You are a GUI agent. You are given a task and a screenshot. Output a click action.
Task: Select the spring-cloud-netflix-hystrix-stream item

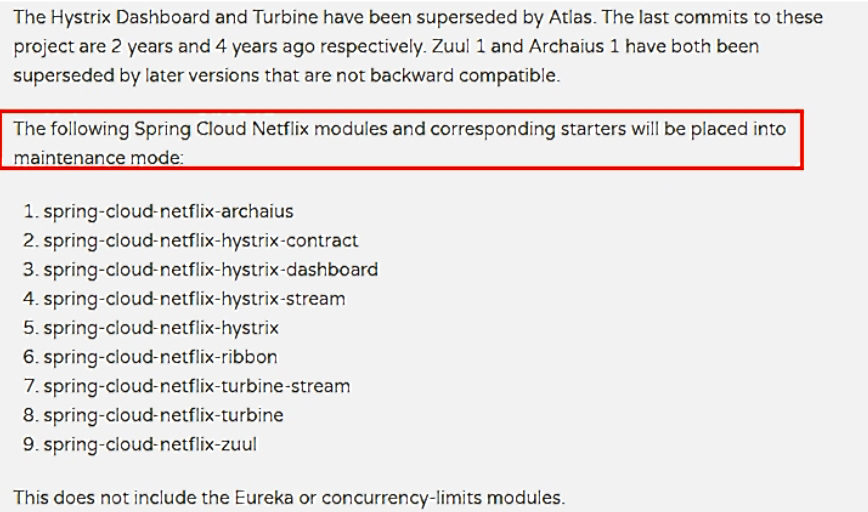coord(194,299)
